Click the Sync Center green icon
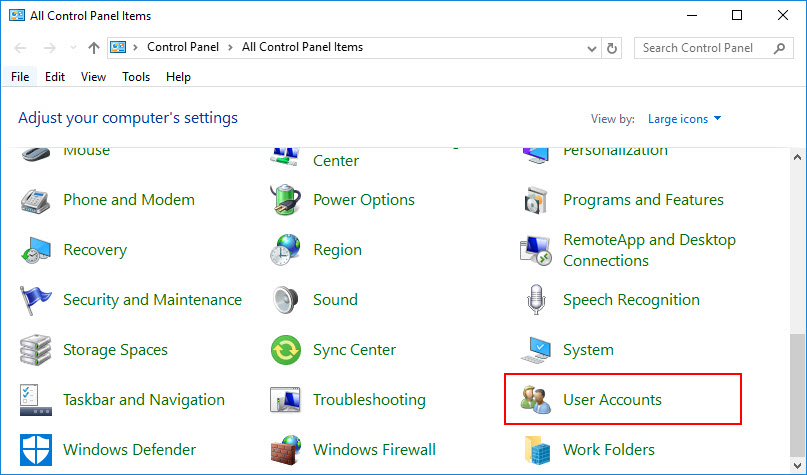 [x=286, y=350]
